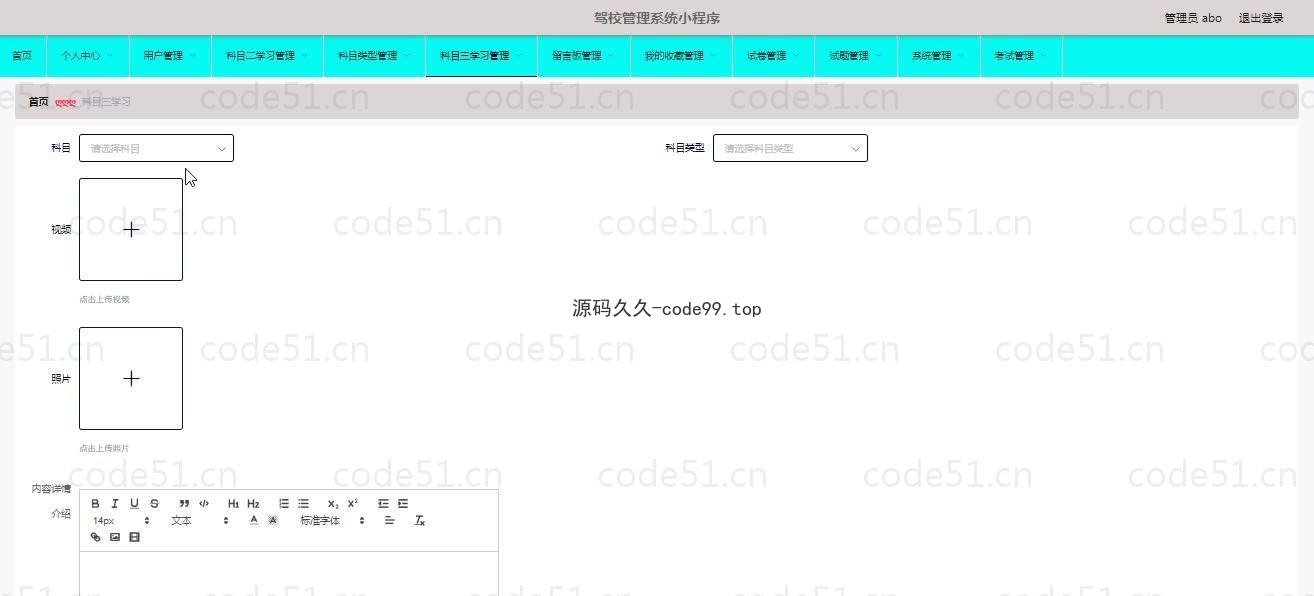
Task: Expand the 试题管理 menu
Action: tap(856, 56)
